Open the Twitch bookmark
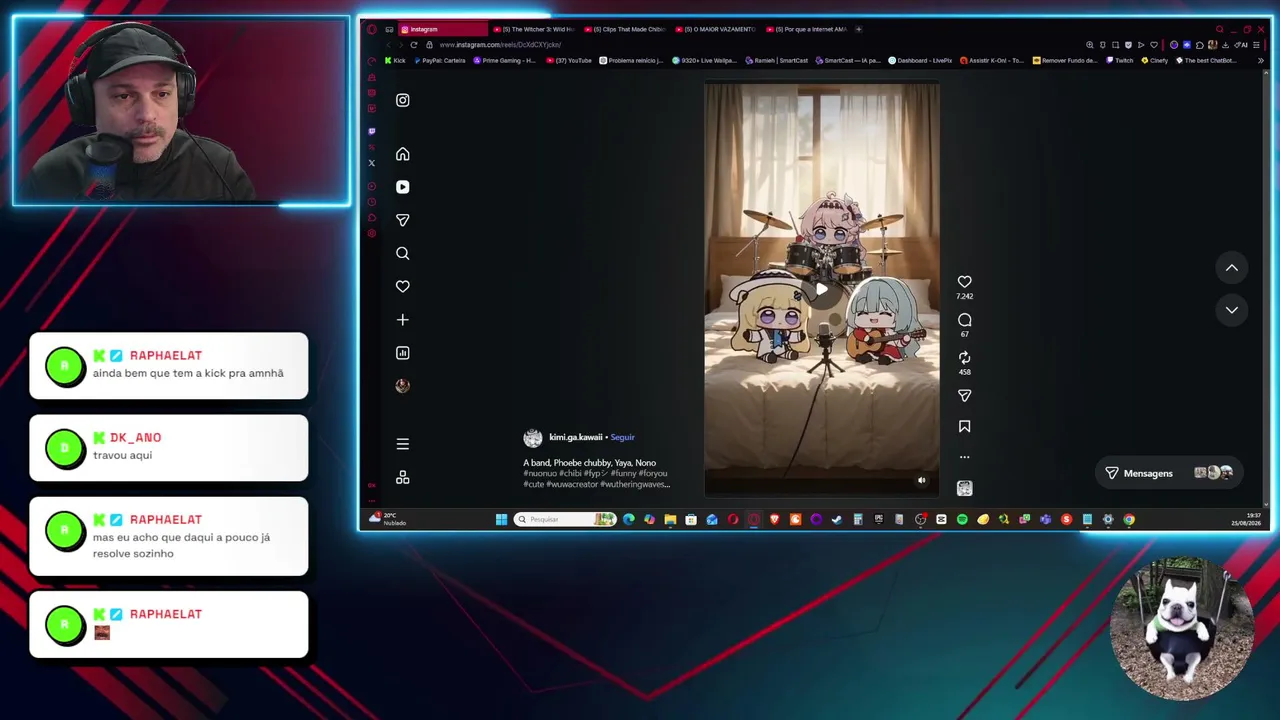This screenshot has width=1280, height=720. [1120, 60]
